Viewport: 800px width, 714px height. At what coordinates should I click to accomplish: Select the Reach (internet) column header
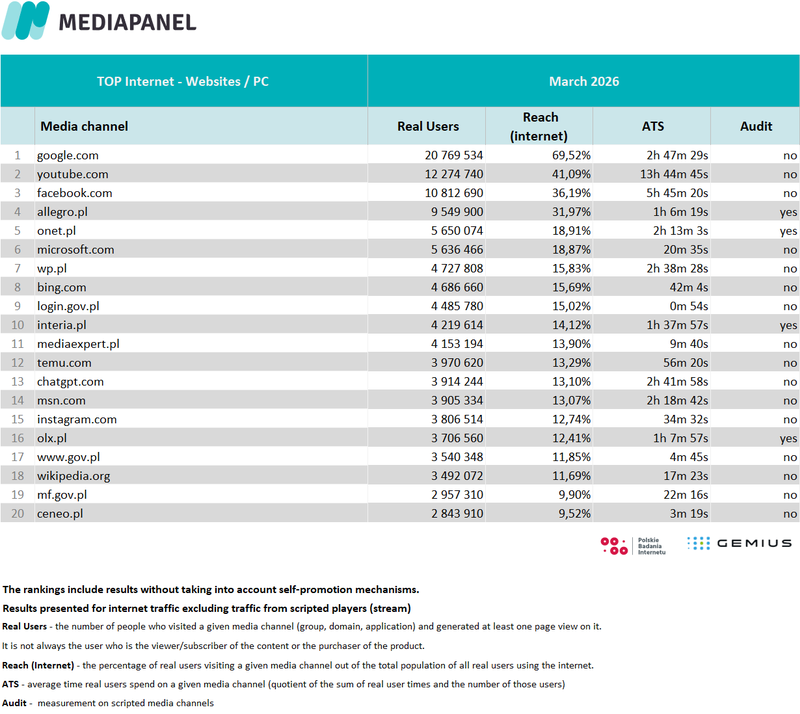pos(540,126)
